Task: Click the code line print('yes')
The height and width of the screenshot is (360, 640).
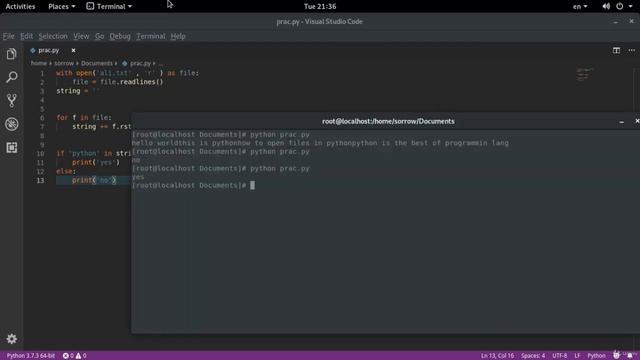Action: tap(96, 162)
